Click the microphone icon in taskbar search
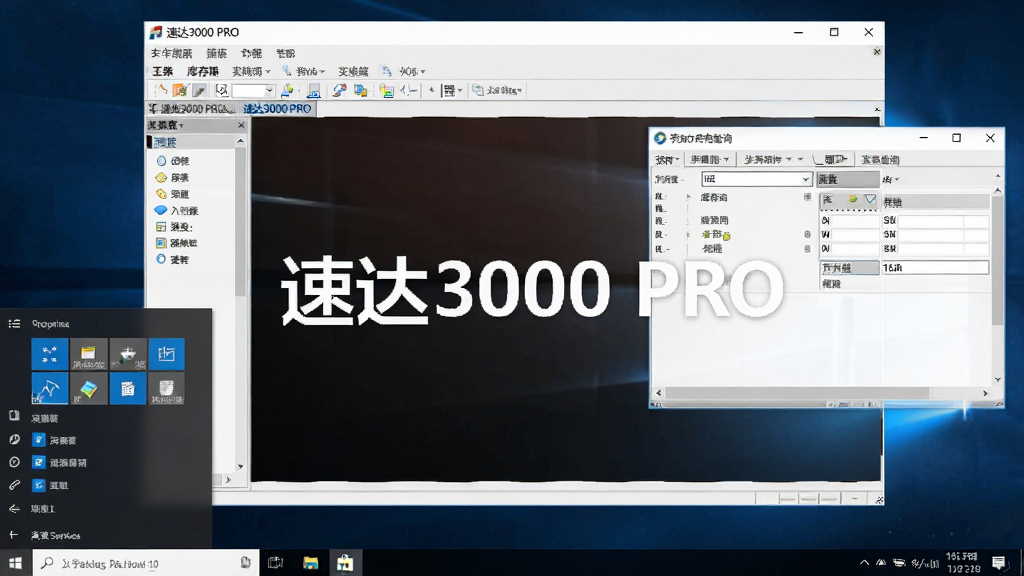The width and height of the screenshot is (1024, 576). [x=246, y=562]
